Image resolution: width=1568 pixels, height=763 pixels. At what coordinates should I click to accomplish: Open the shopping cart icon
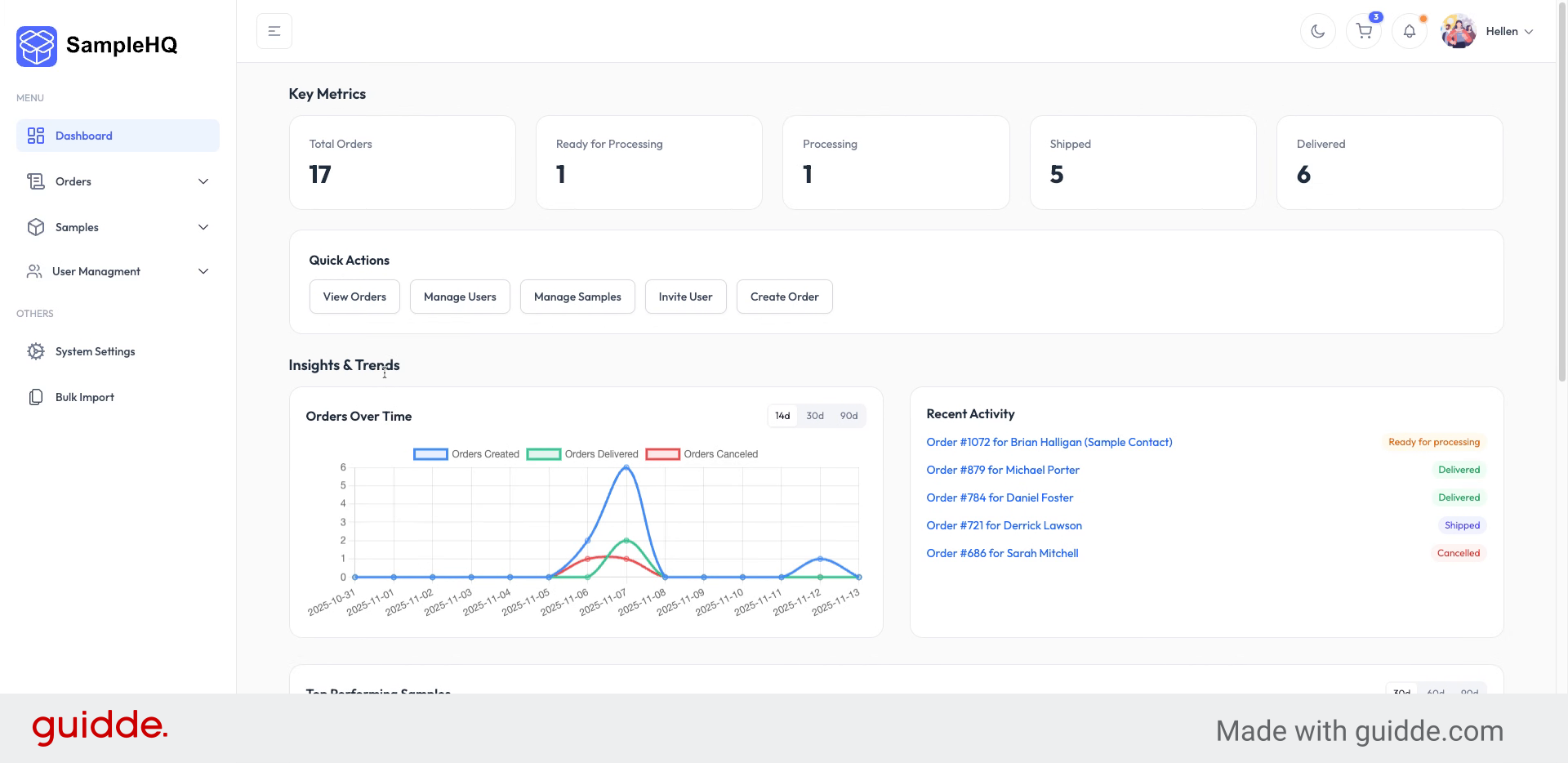[x=1363, y=31]
